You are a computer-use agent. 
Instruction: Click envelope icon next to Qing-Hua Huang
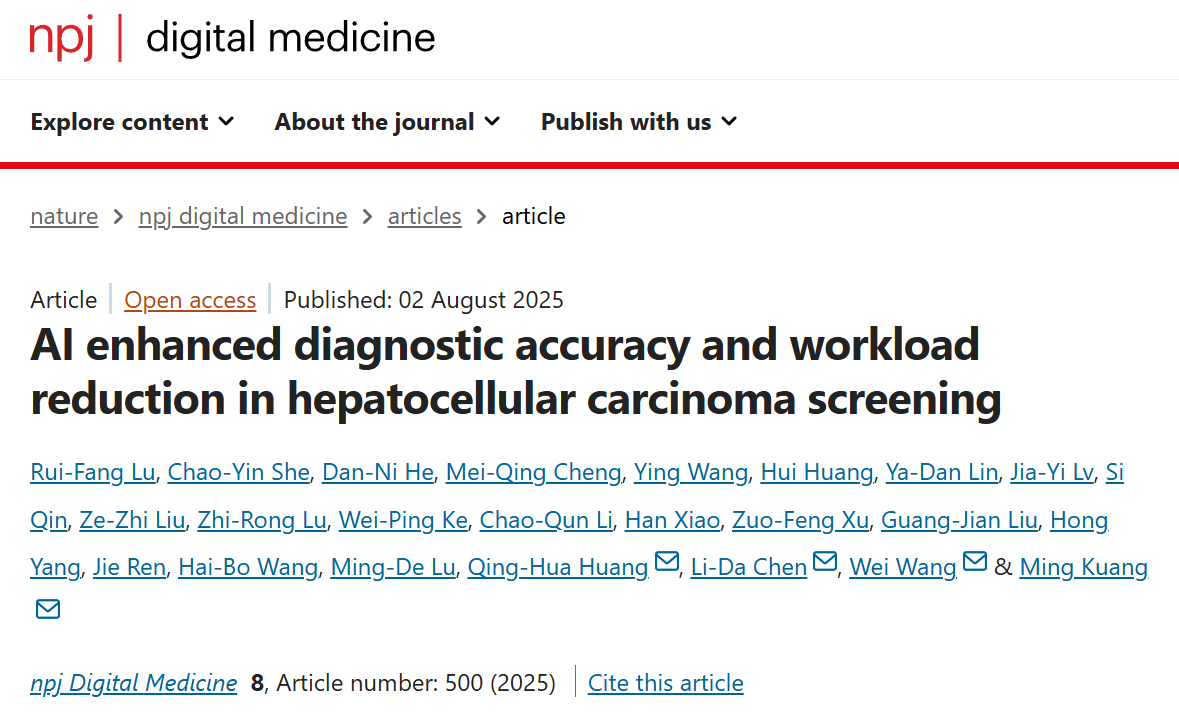click(667, 563)
